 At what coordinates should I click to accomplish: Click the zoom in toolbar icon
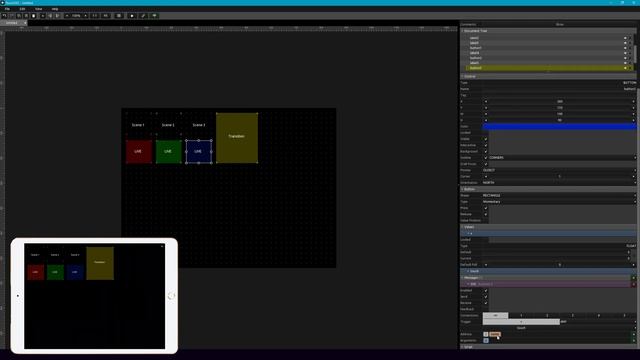point(85,16)
